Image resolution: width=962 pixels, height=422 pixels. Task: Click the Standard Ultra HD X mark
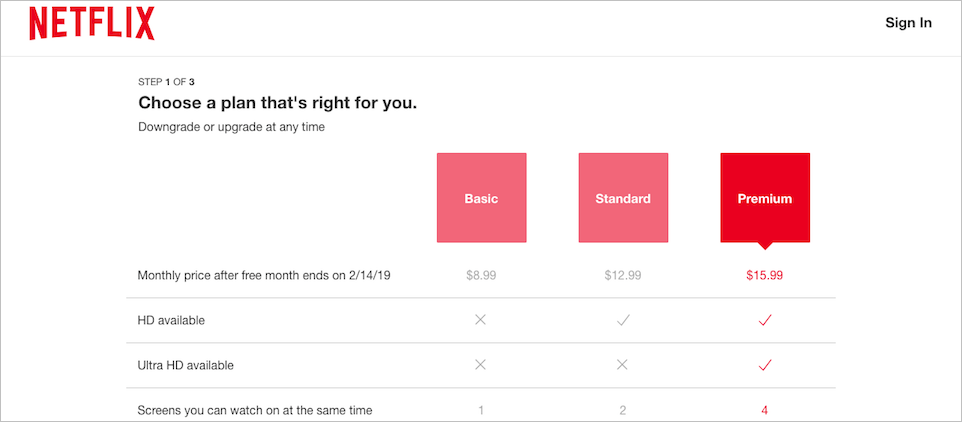coord(623,365)
